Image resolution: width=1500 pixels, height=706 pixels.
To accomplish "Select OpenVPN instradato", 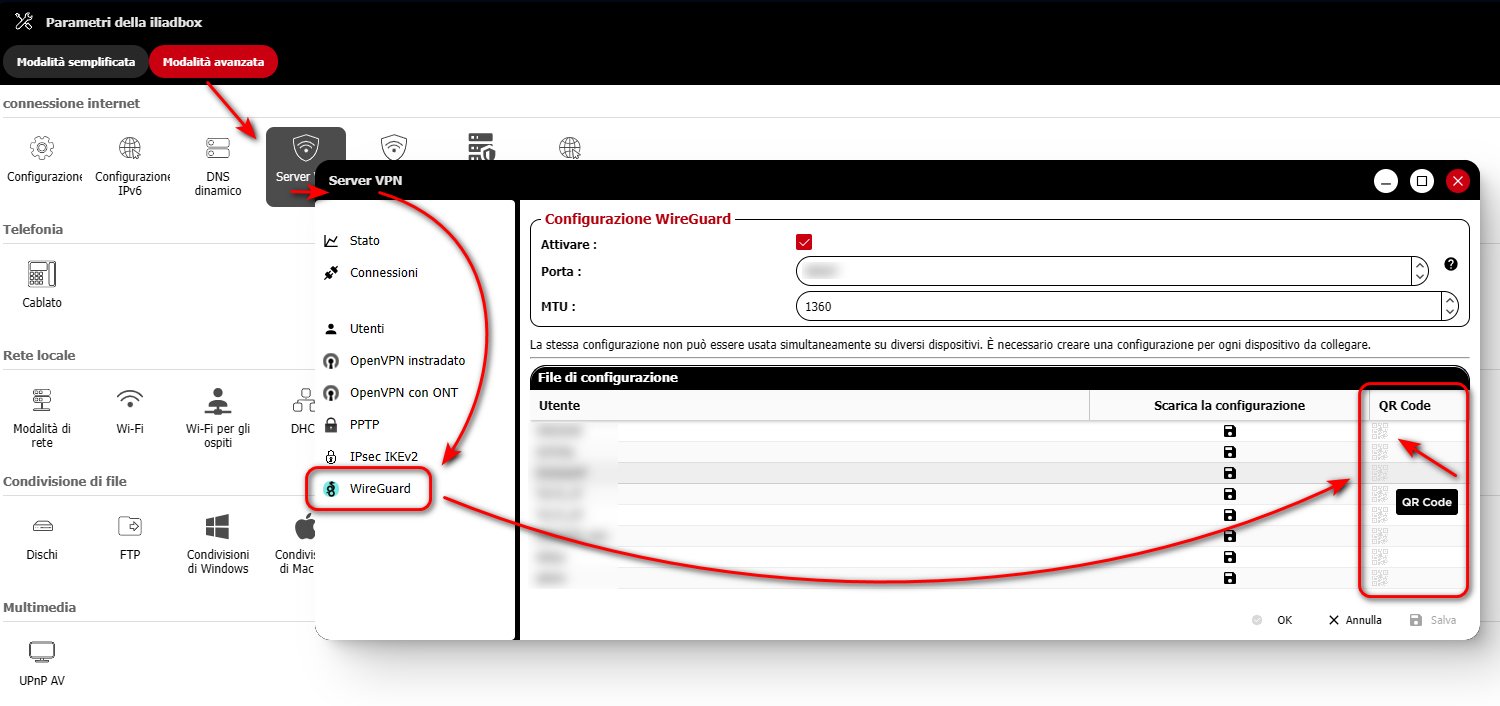I will [x=407, y=360].
